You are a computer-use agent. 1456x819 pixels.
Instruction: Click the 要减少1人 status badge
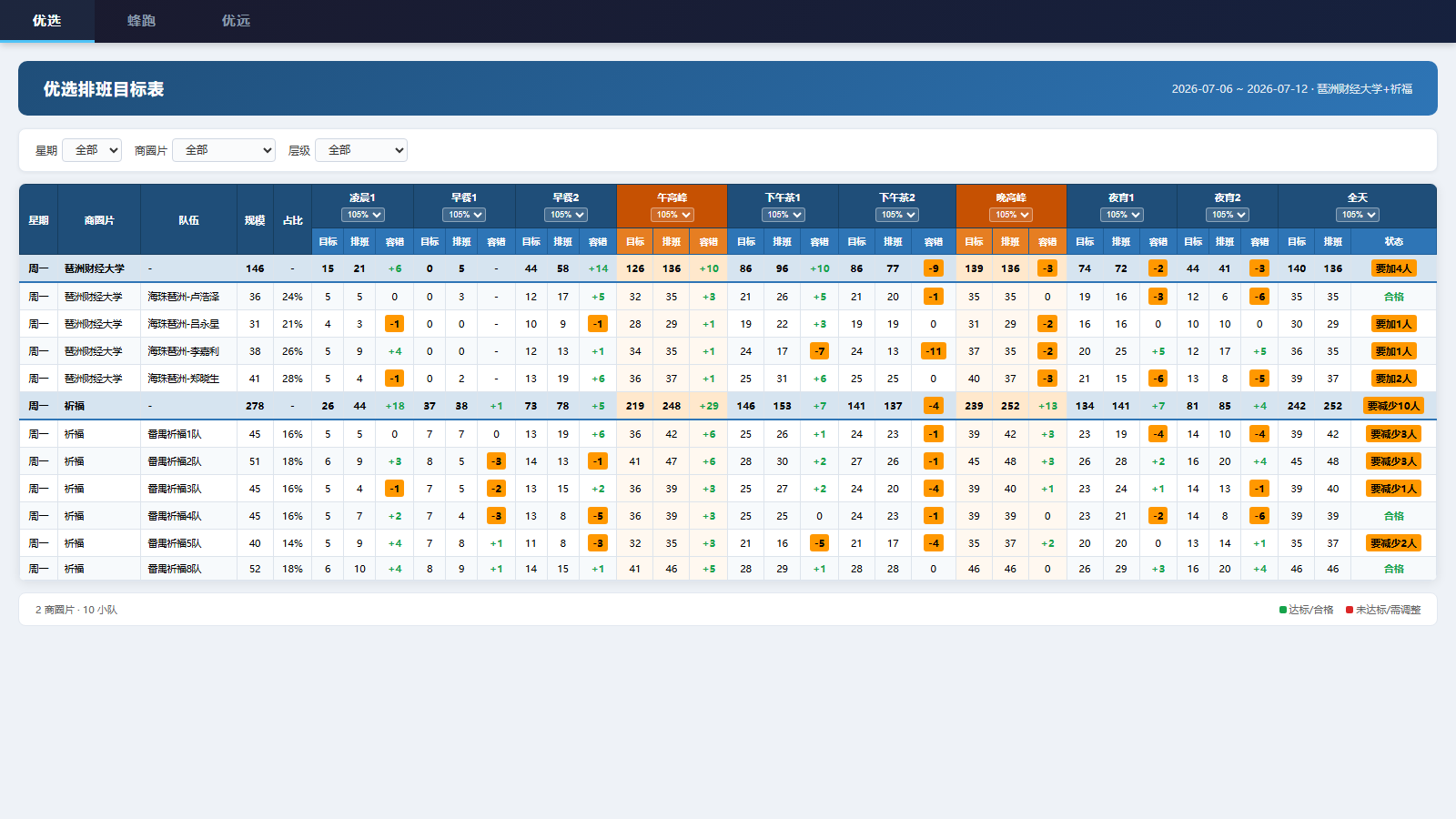click(1393, 489)
